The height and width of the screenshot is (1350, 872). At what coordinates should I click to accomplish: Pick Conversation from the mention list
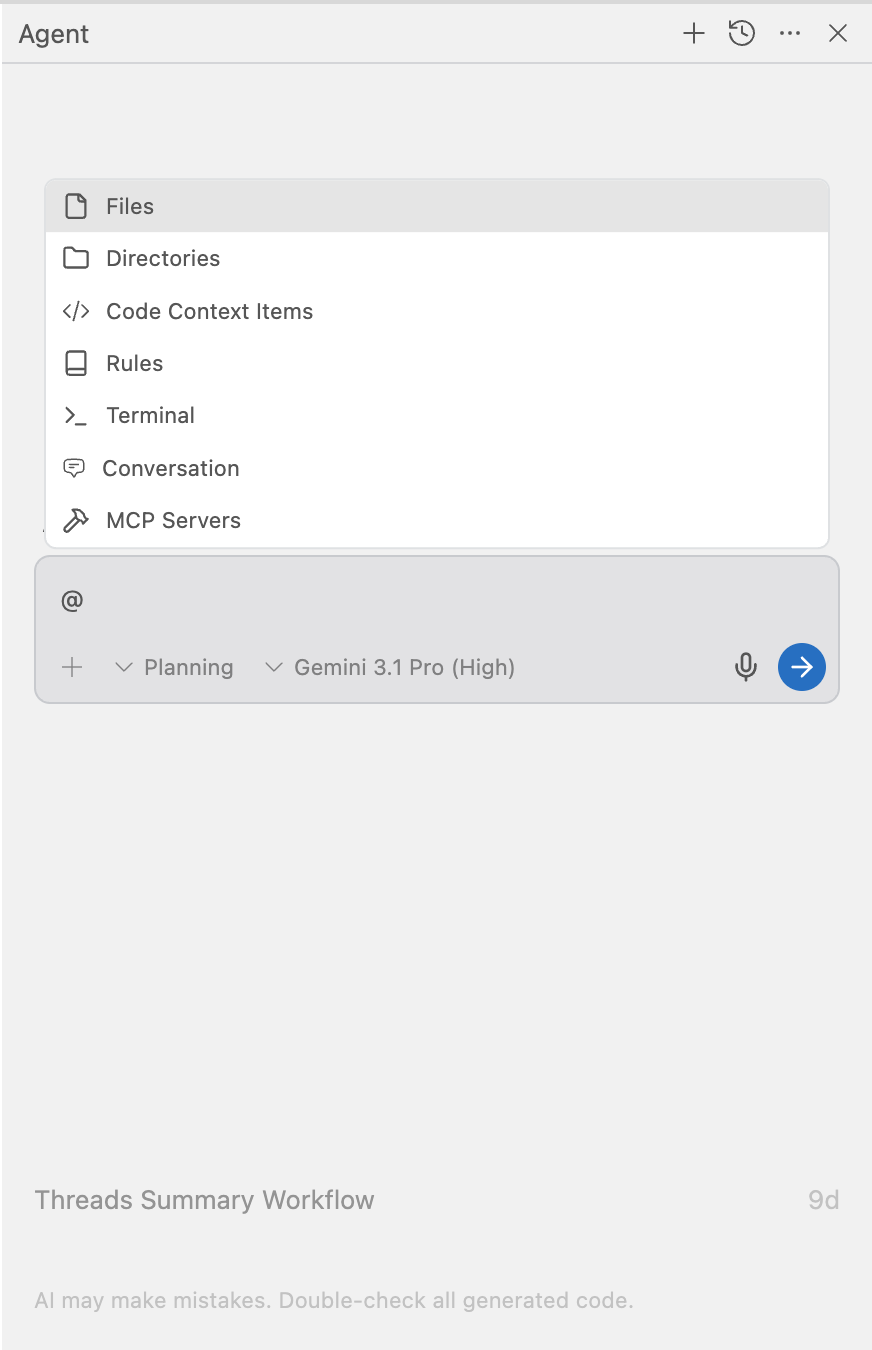click(171, 469)
